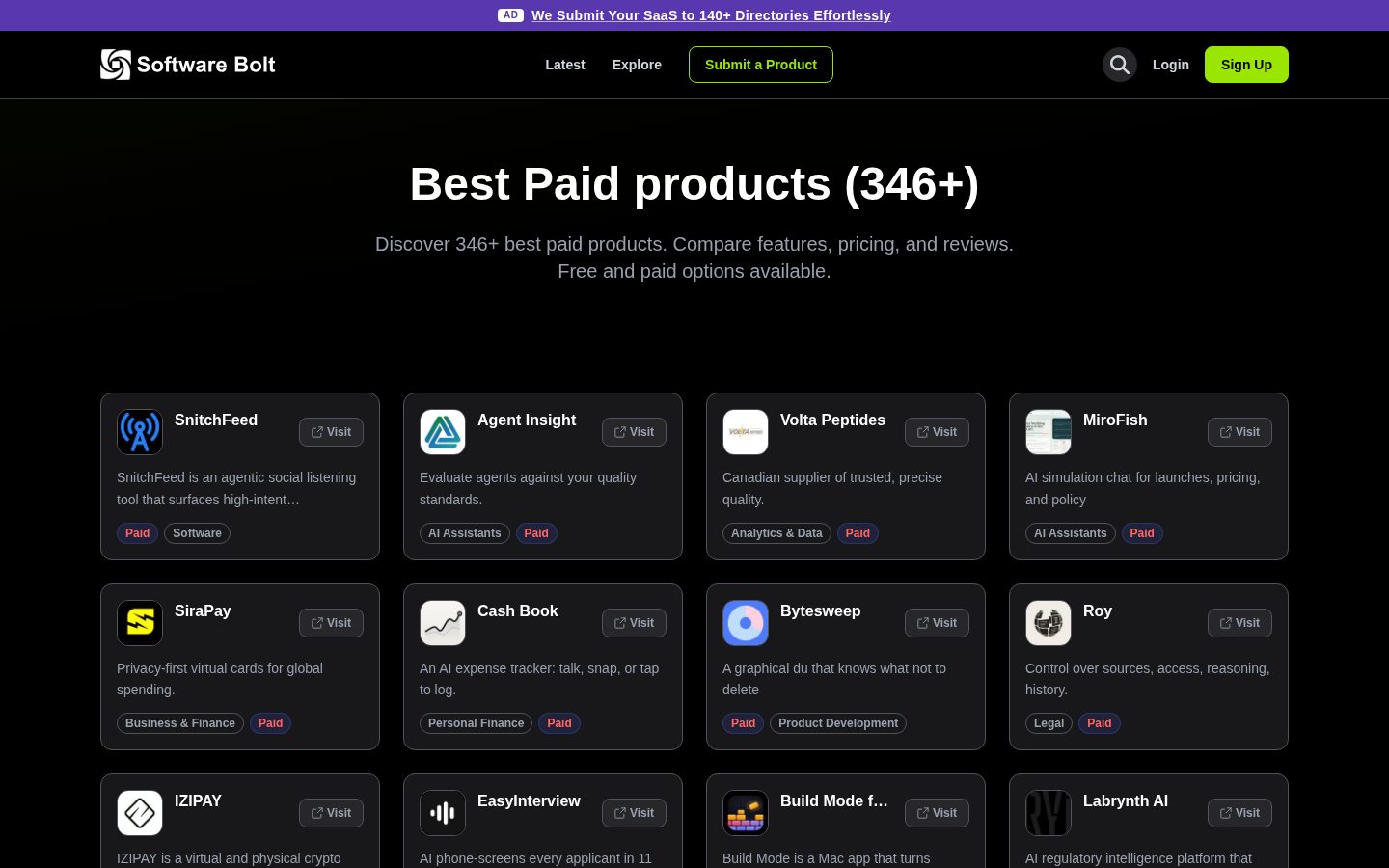This screenshot has height=868, width=1389.
Task: Click the Roy product icon
Action: pos(1049,623)
